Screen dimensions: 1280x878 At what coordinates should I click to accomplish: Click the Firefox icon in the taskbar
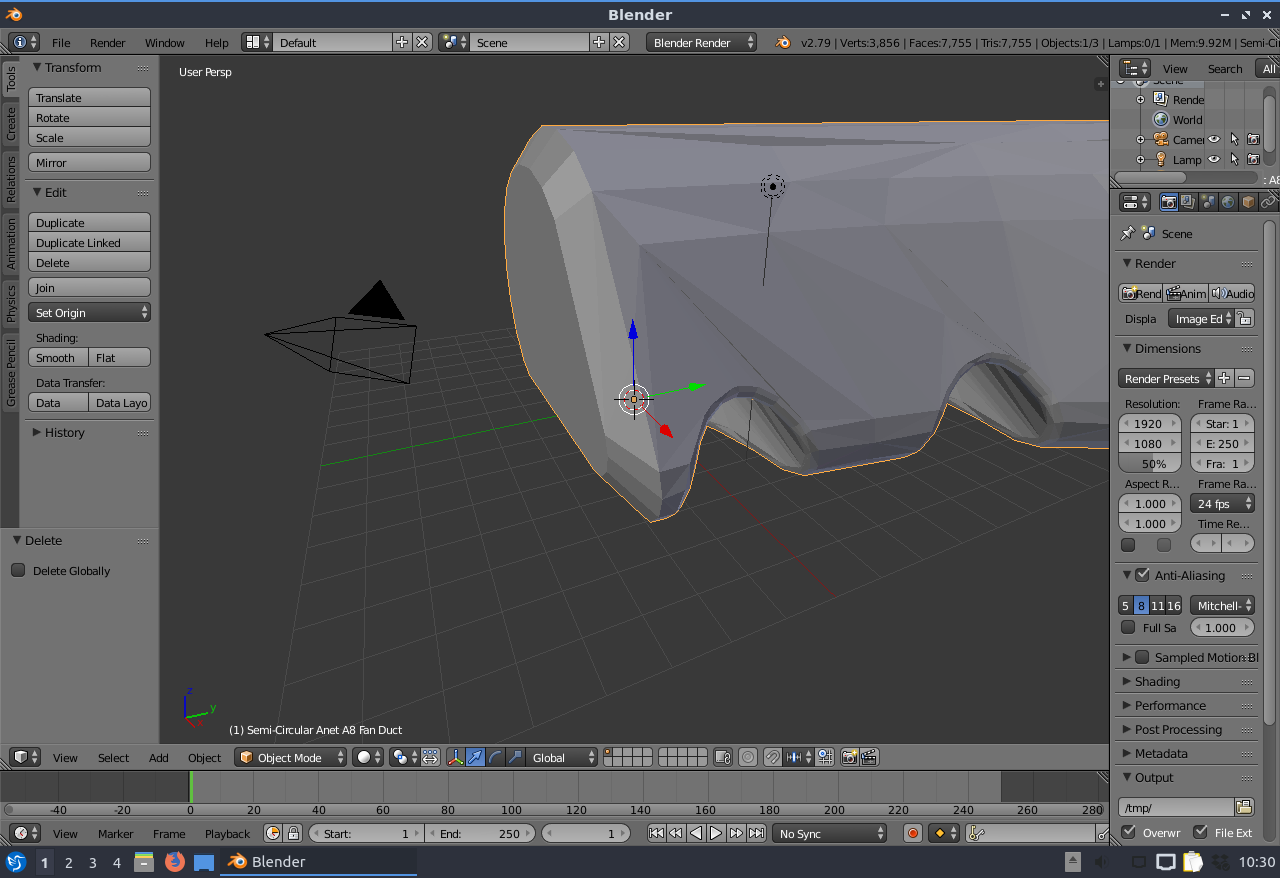tap(175, 861)
